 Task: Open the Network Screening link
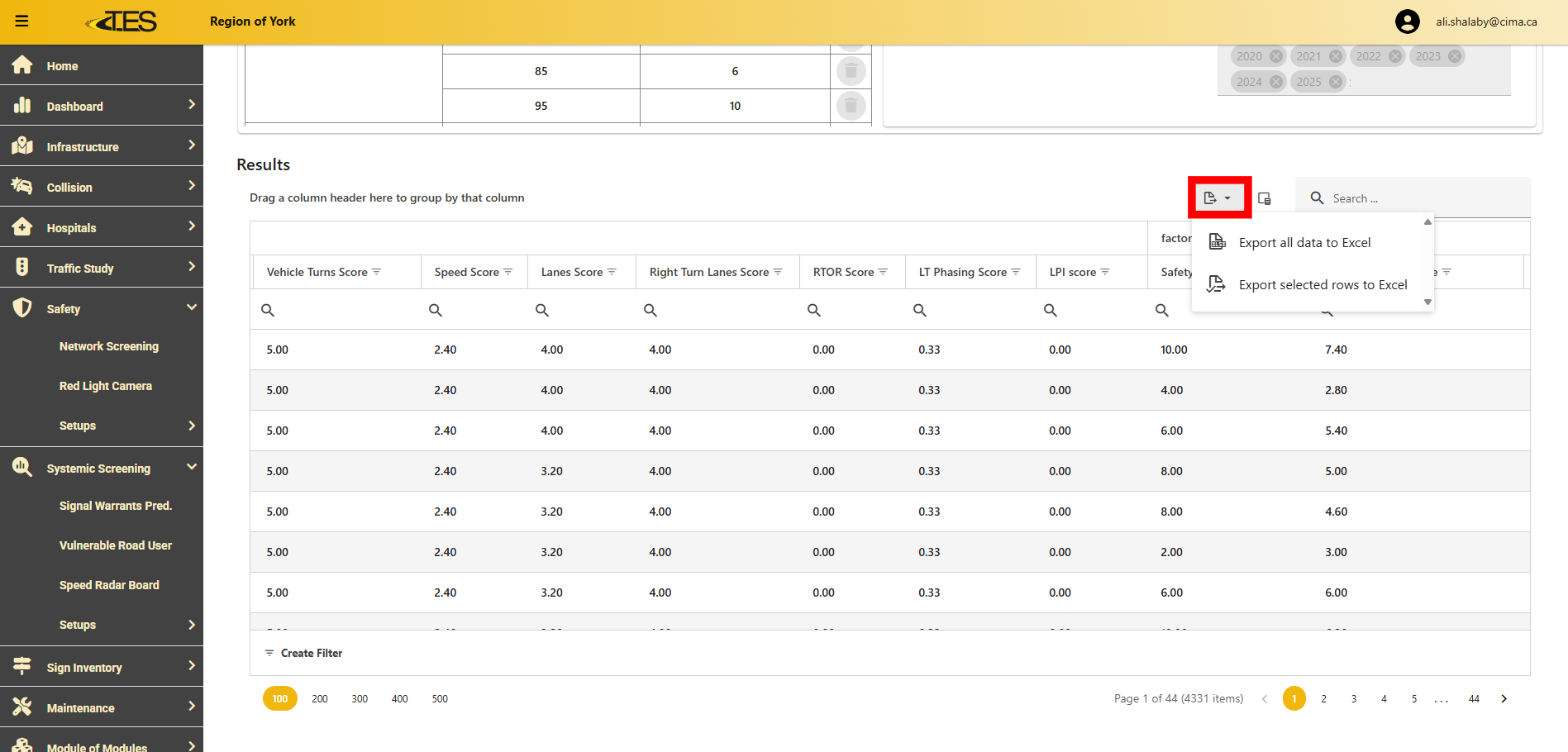coord(109,346)
